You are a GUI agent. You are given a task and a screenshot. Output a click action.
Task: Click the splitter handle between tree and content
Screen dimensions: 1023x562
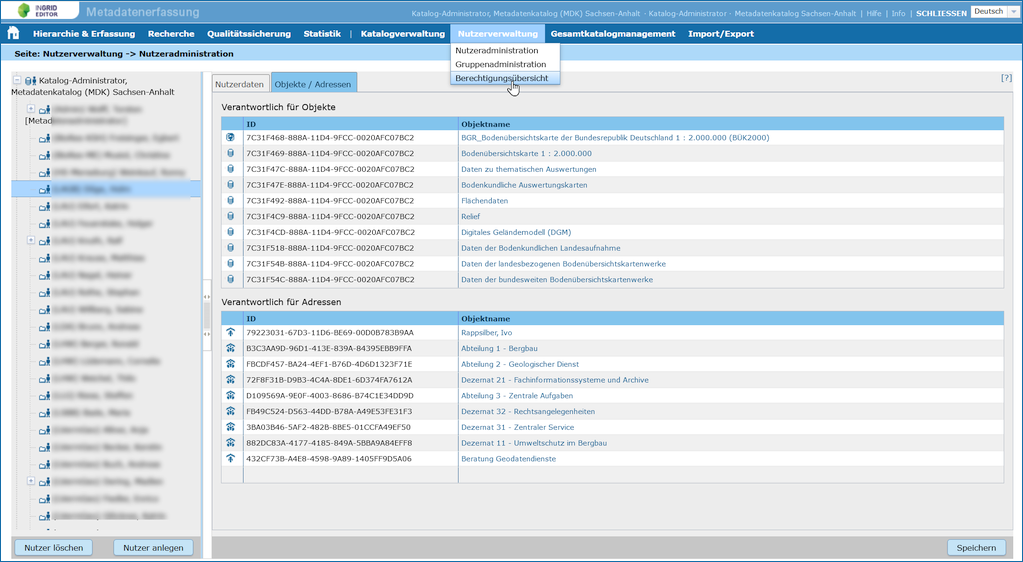tap(206, 315)
